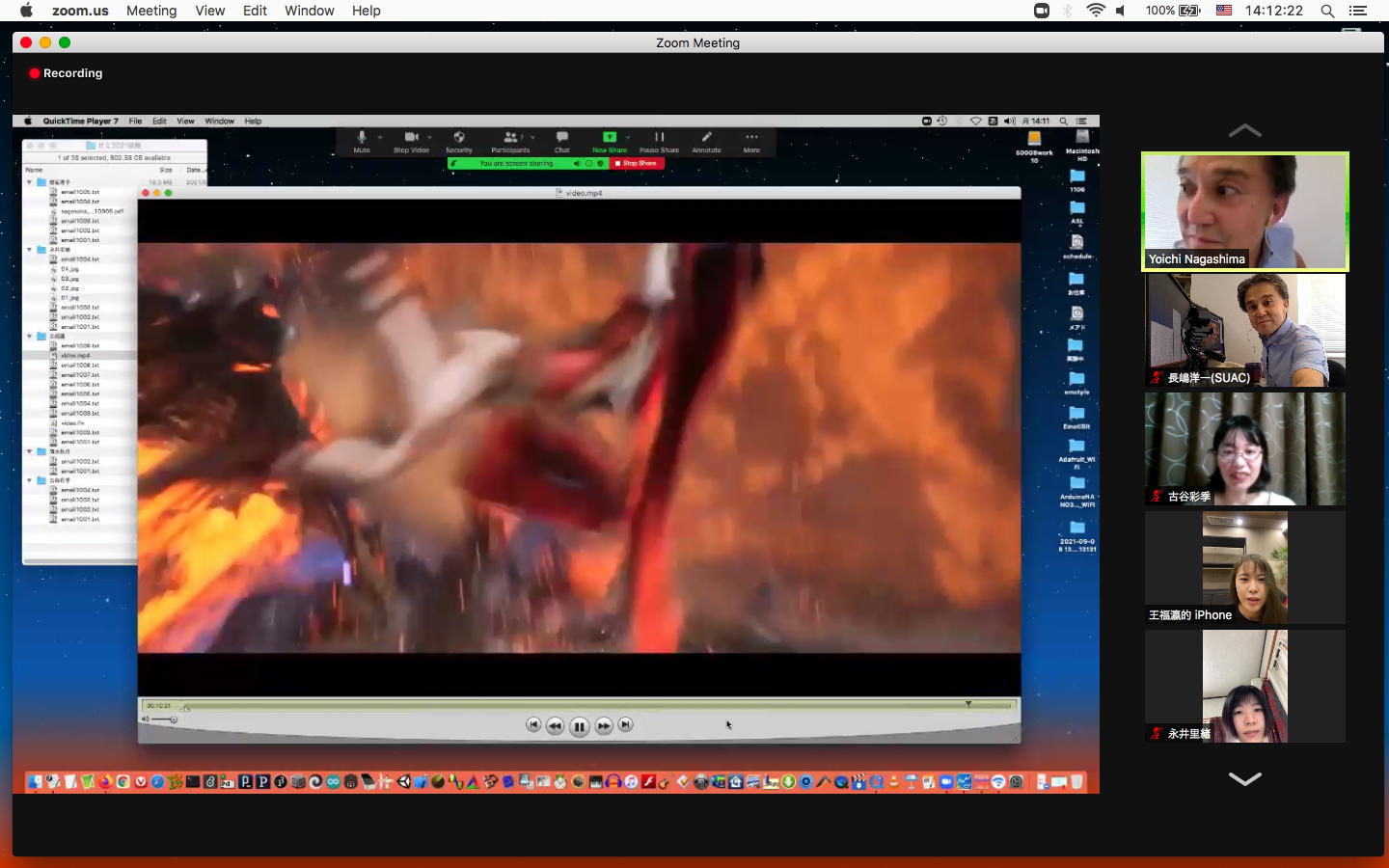Image resolution: width=1389 pixels, height=868 pixels.
Task: Click the green New Share icon
Action: pyautogui.click(x=609, y=138)
